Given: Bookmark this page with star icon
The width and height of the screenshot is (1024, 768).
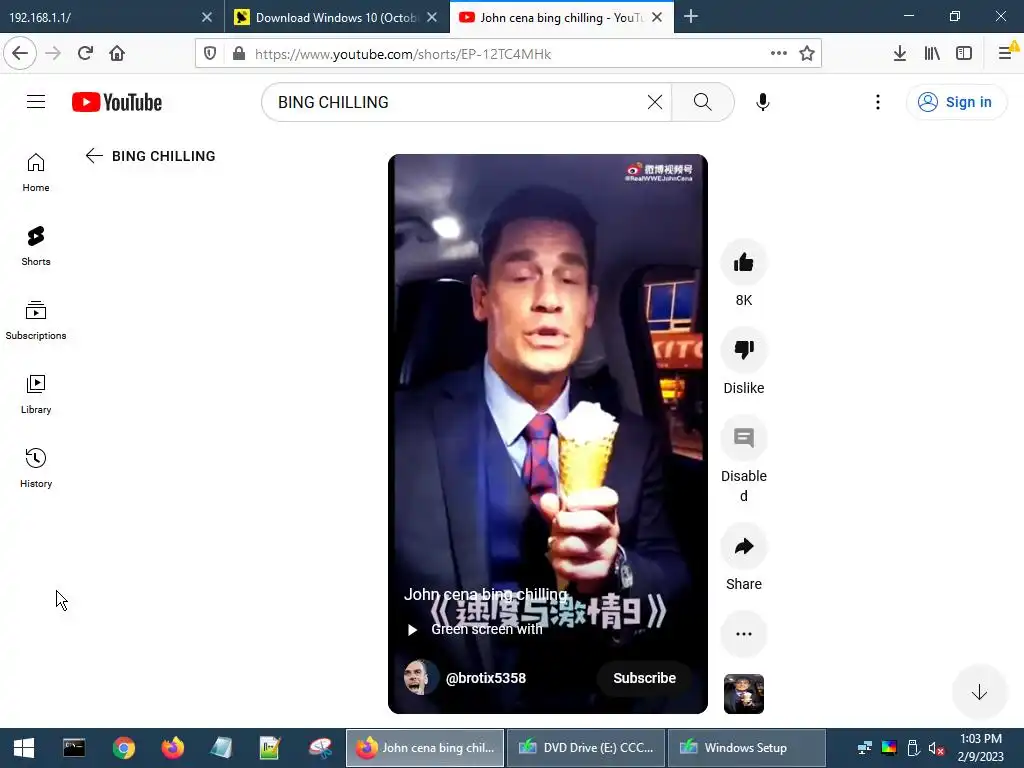Looking at the screenshot, I should coord(807,53).
